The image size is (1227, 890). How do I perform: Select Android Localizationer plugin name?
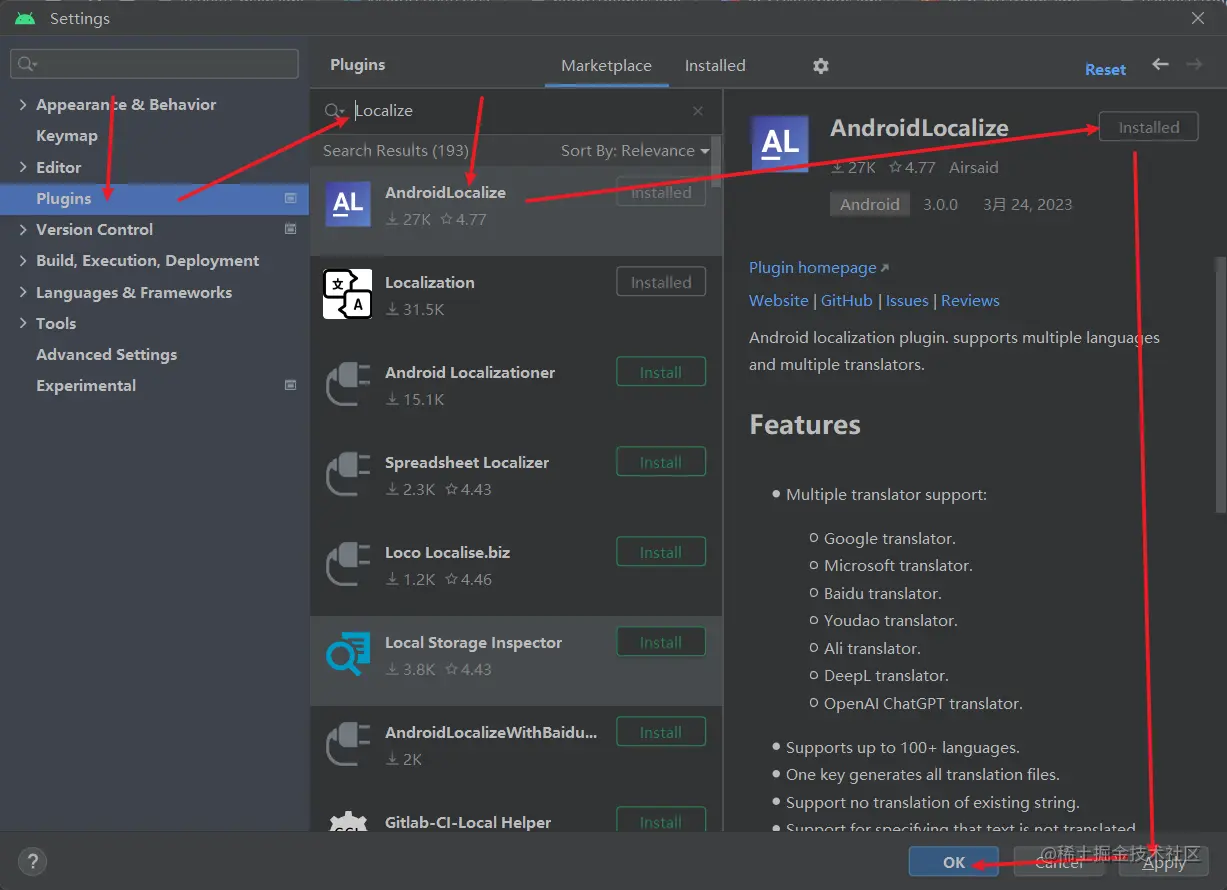click(x=470, y=372)
